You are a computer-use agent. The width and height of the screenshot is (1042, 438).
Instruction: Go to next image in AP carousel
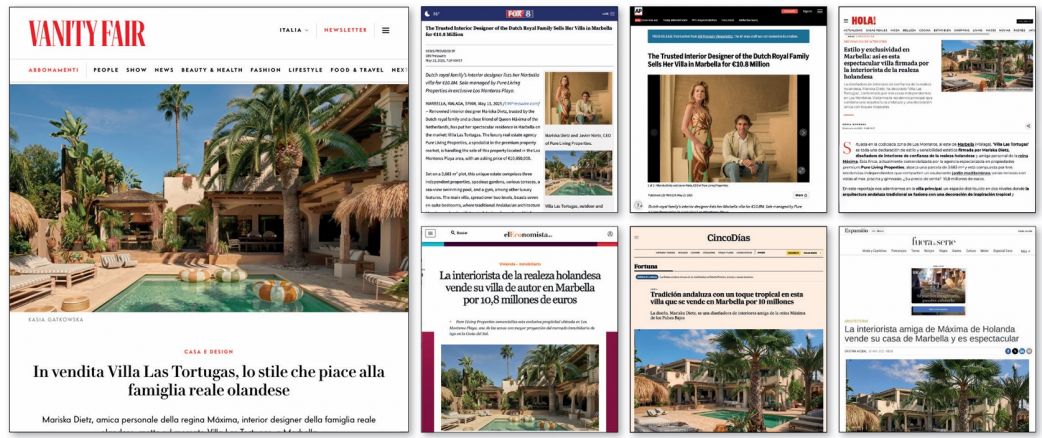point(803,132)
